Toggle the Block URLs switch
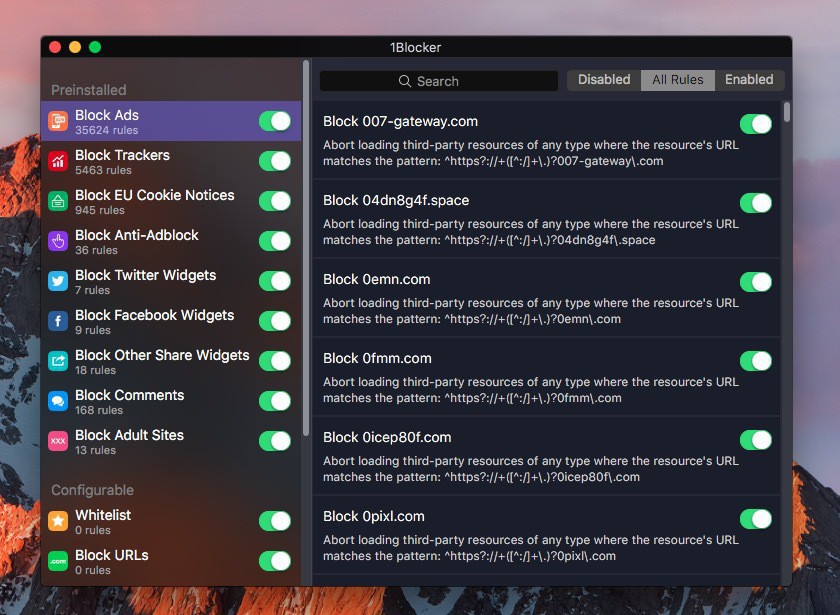The height and width of the screenshot is (615, 840). tap(275, 561)
